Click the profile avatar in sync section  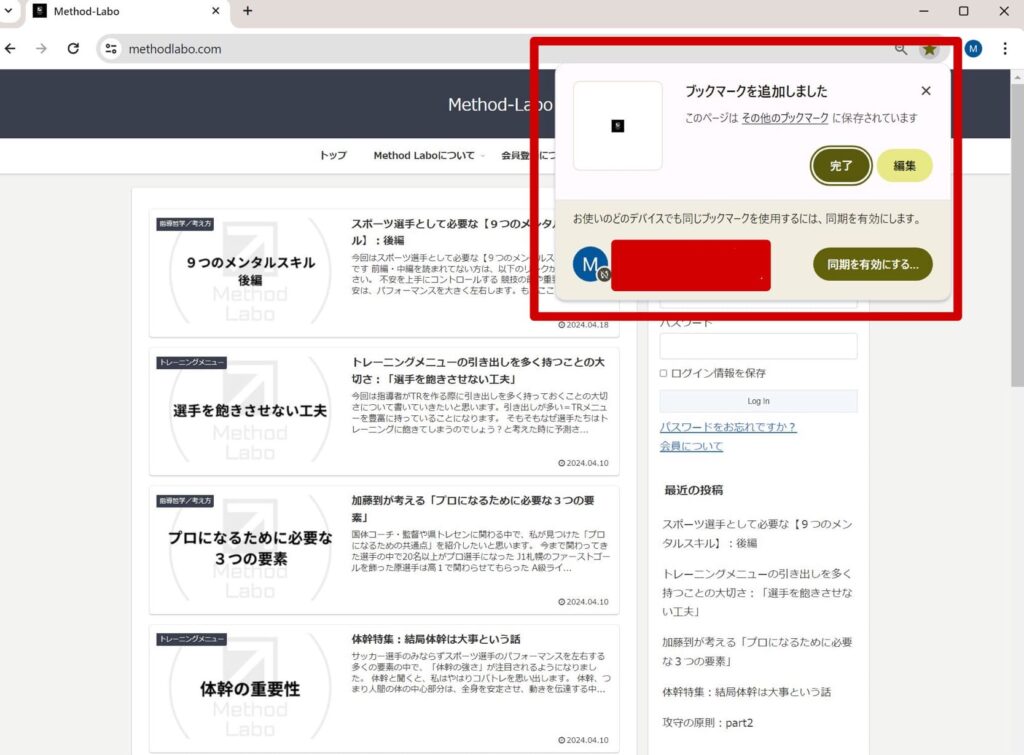(590, 265)
